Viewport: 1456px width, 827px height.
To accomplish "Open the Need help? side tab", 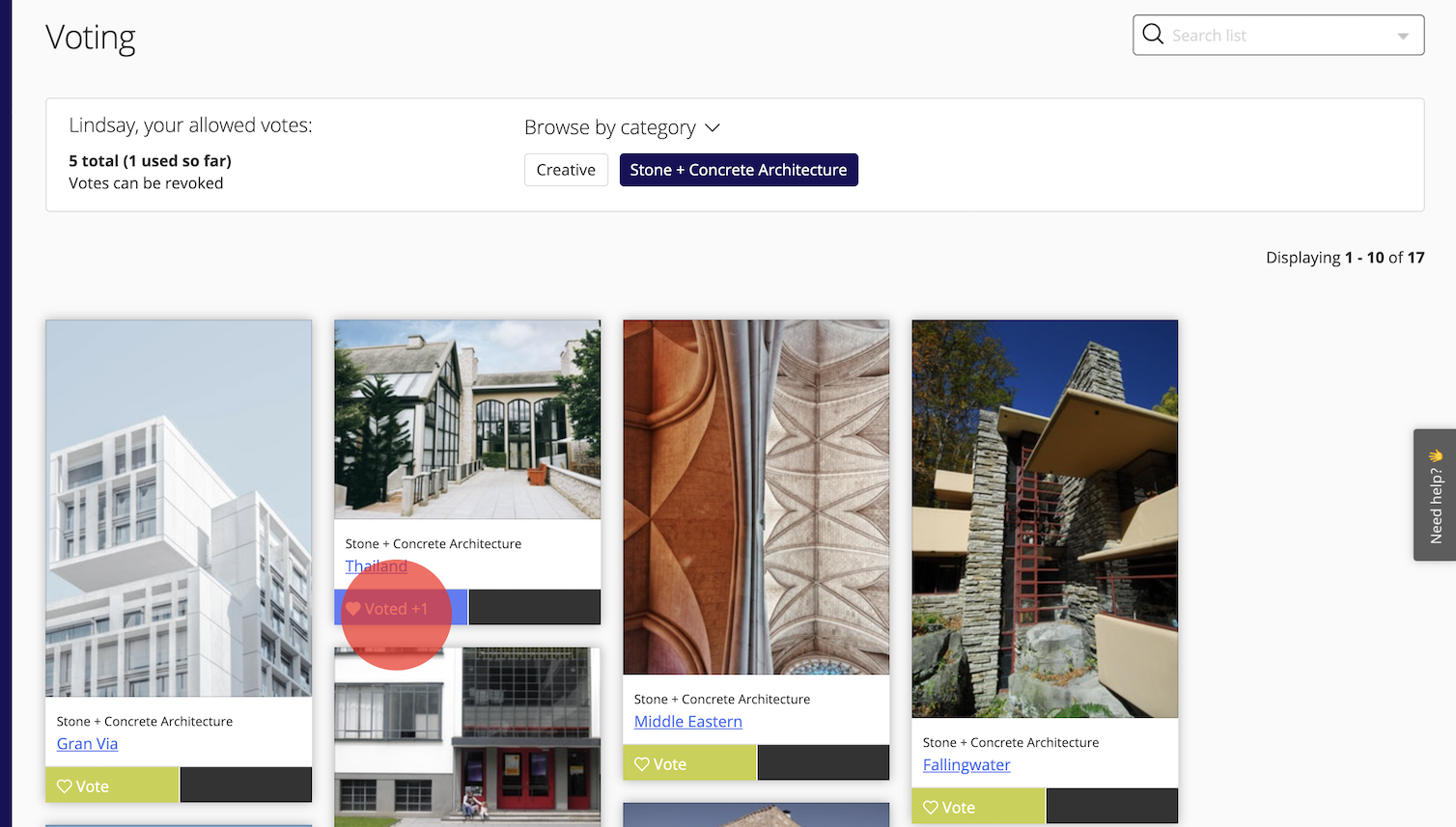I will [1435, 494].
